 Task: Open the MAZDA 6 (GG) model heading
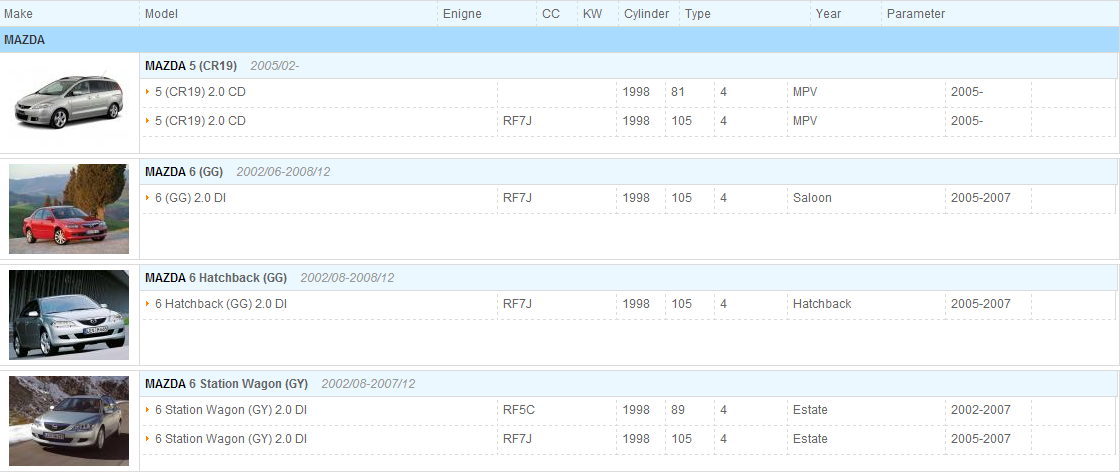184,171
